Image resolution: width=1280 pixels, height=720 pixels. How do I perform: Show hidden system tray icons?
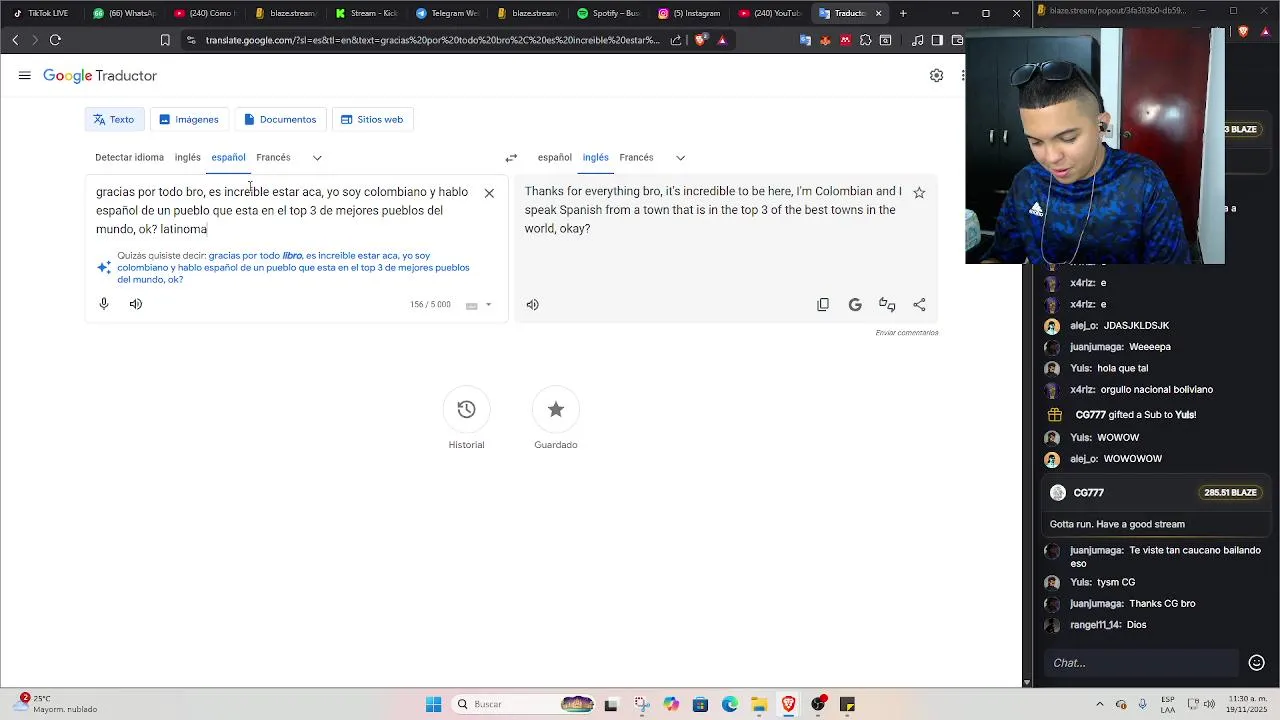point(1099,705)
